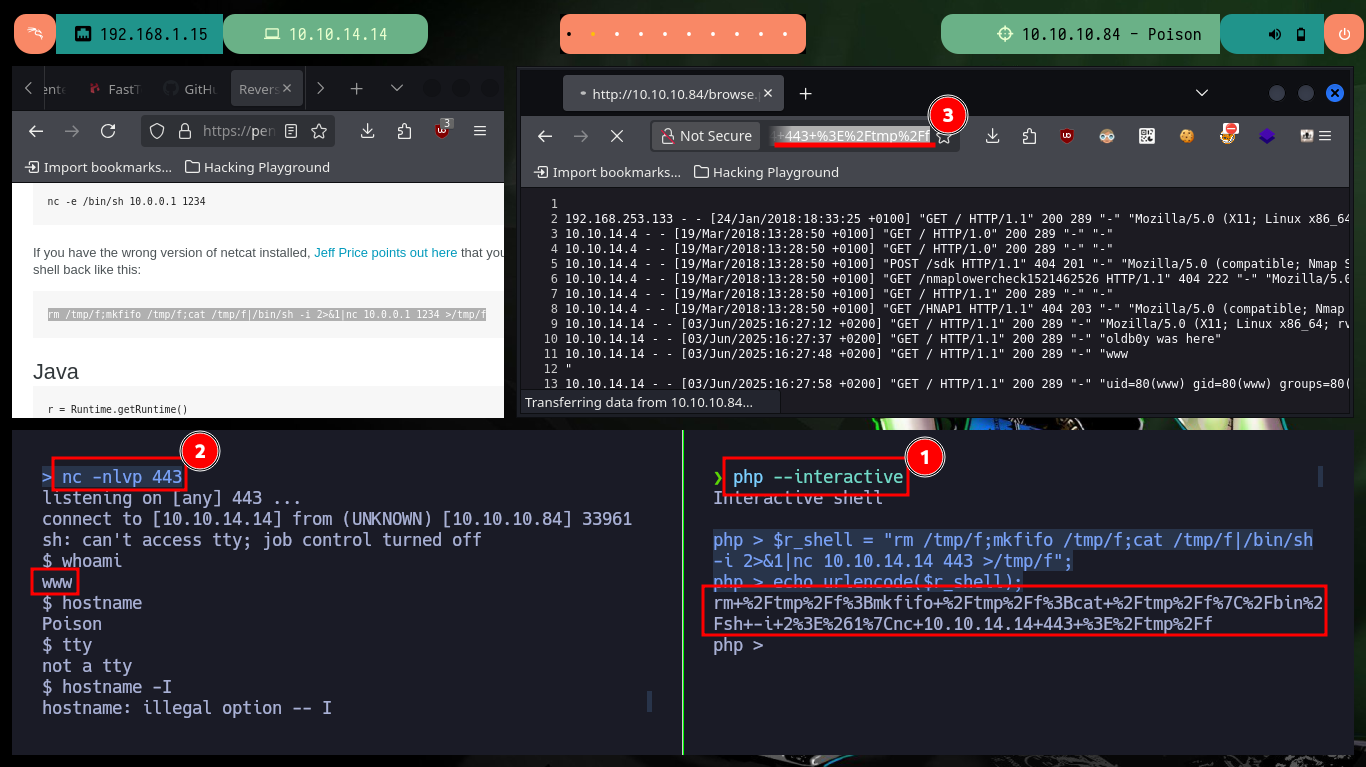Open extensions puzzle icon in right Firefox
Screen dimensions: 1366x767
click(x=1029, y=136)
